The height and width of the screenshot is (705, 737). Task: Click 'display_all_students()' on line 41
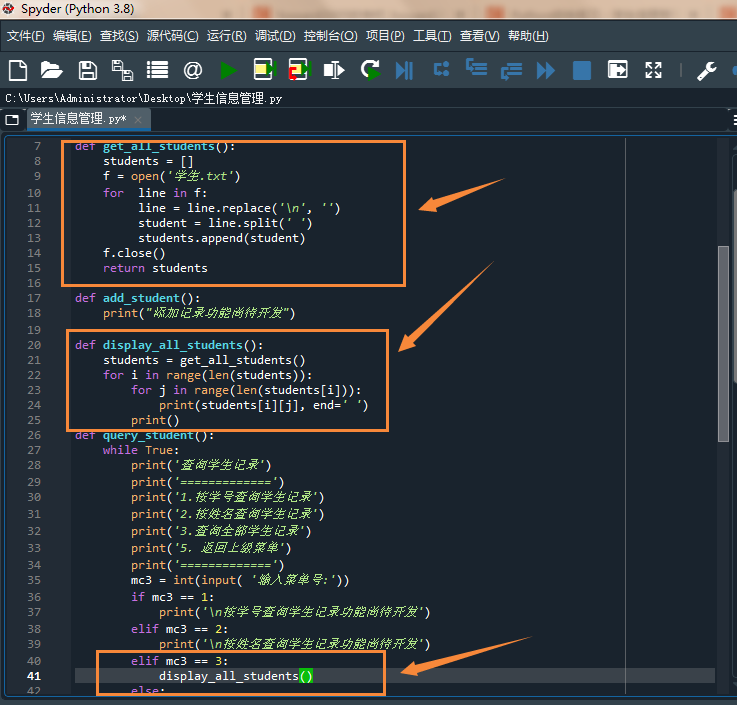pos(235,676)
